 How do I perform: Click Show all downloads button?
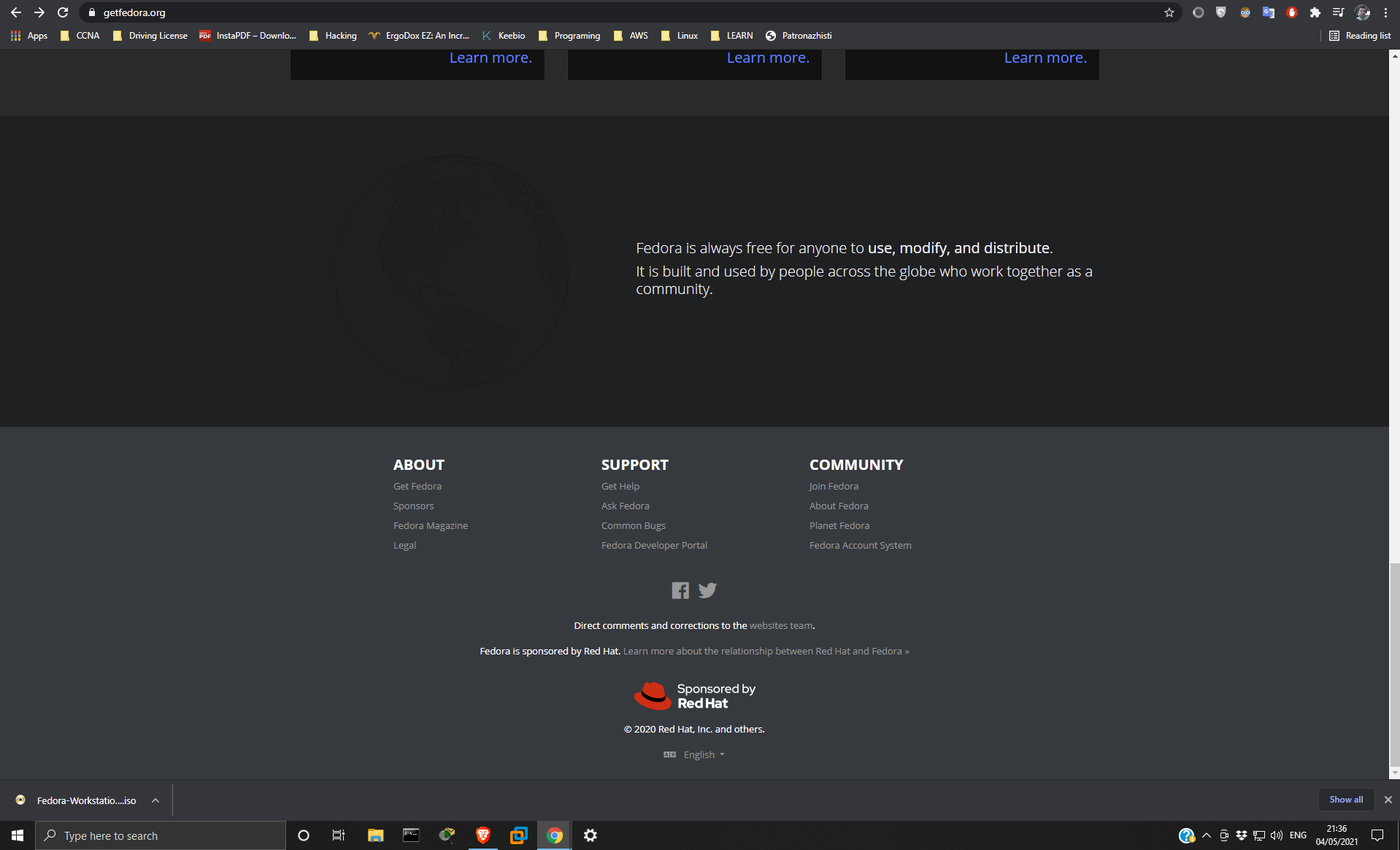[x=1346, y=800]
